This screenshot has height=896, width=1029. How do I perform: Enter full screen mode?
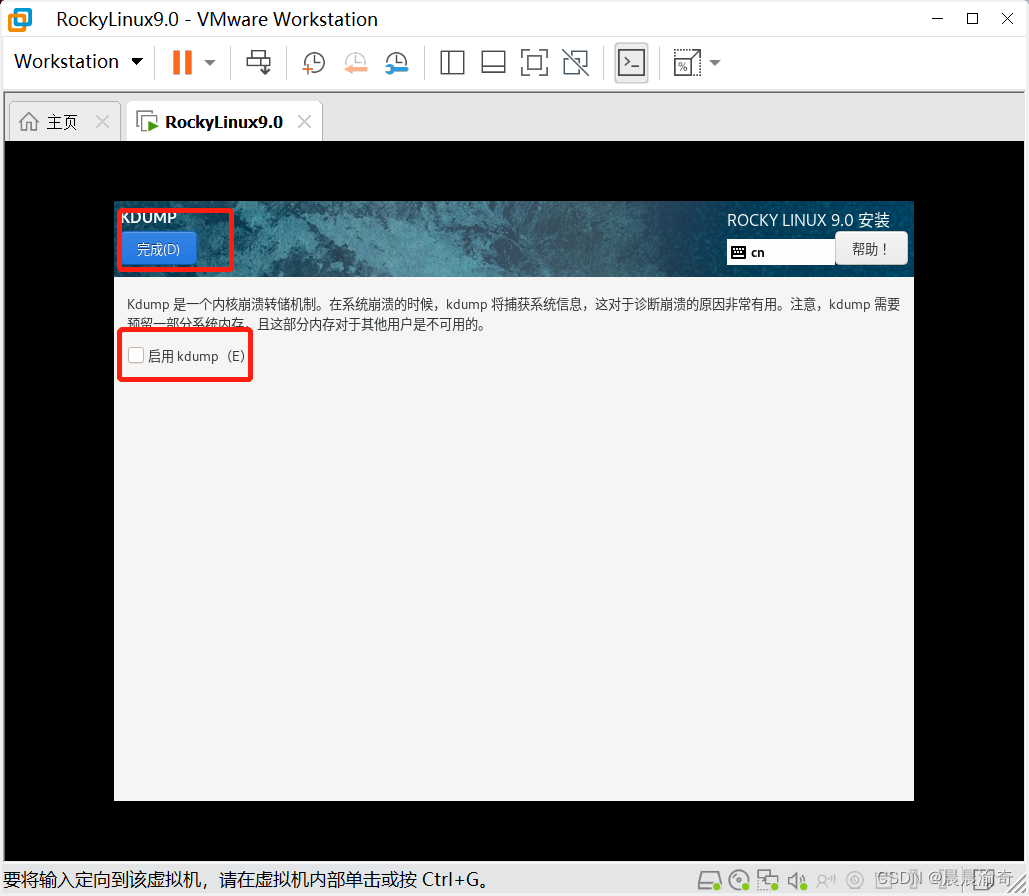point(534,63)
